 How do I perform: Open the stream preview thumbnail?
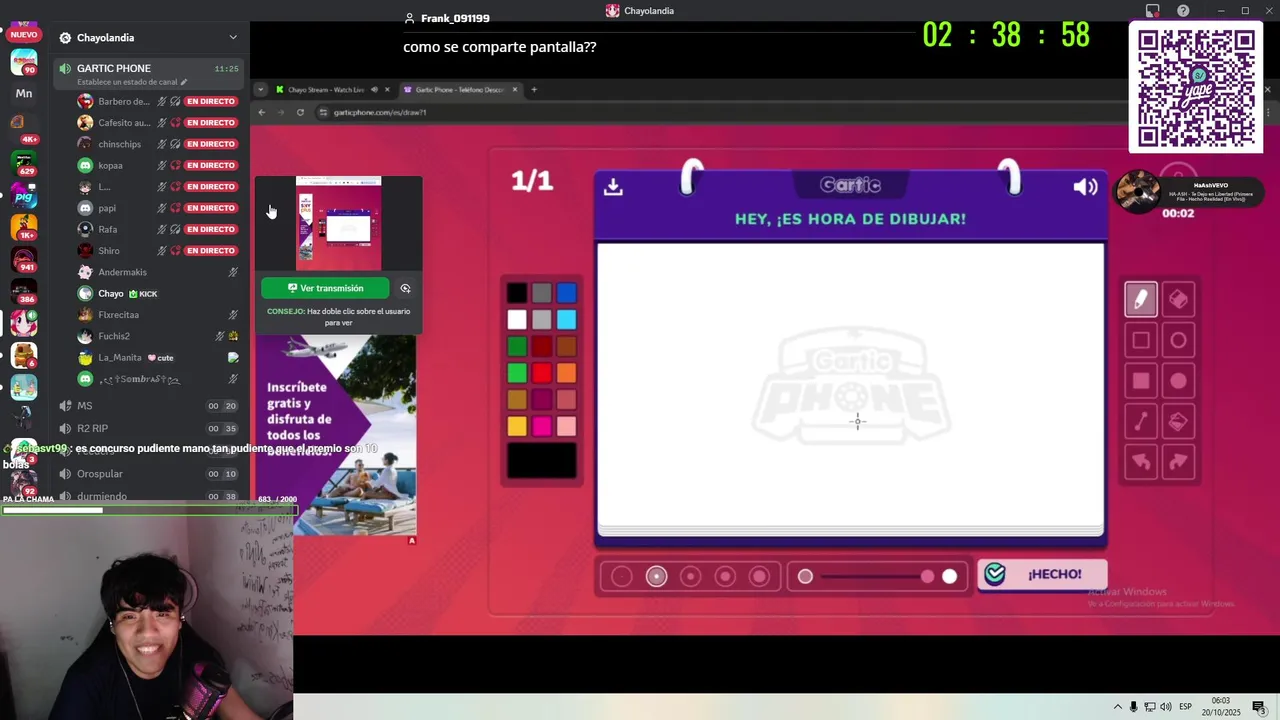pyautogui.click(x=338, y=223)
